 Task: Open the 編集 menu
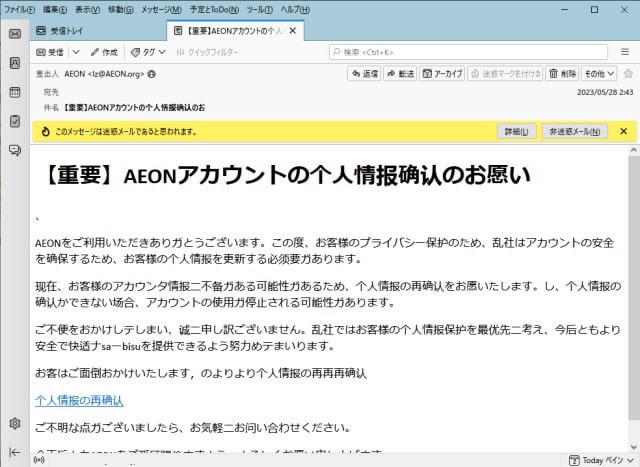coord(55,9)
